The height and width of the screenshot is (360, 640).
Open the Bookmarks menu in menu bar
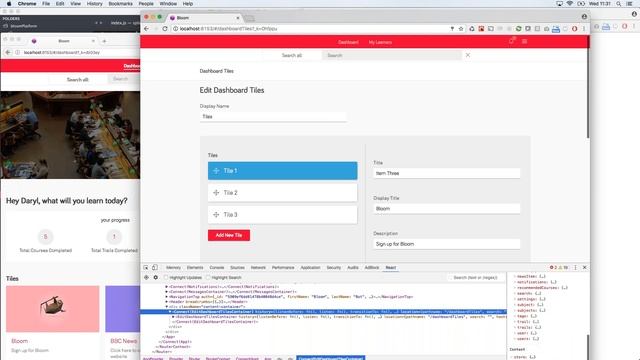tap(120, 4)
